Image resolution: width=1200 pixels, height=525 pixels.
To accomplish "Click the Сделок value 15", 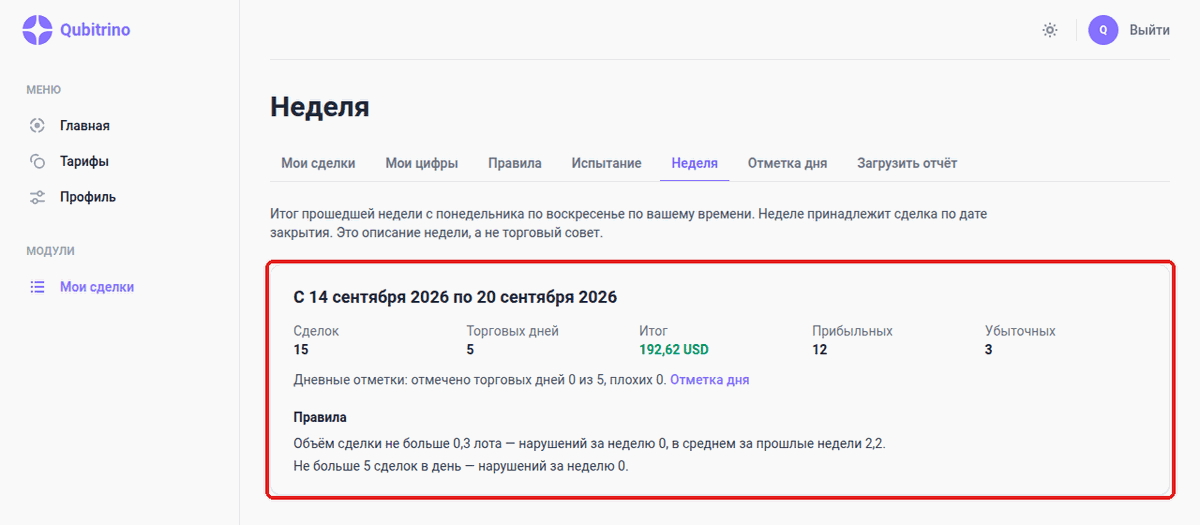I will tap(301, 350).
